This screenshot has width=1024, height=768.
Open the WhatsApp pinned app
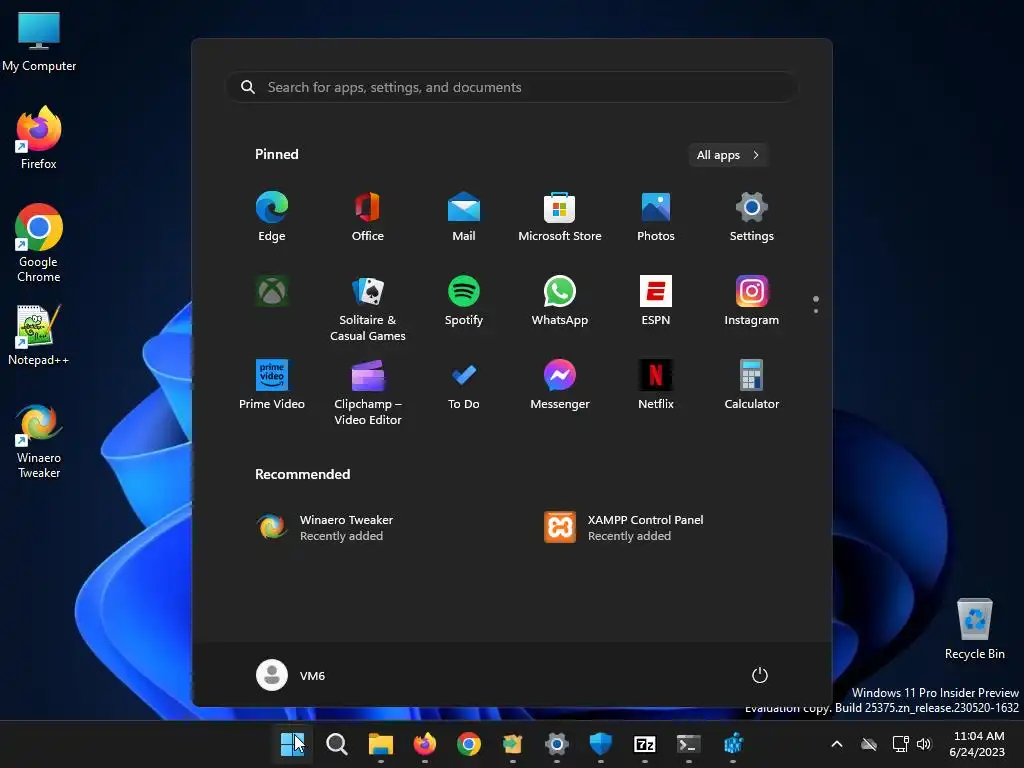pyautogui.click(x=560, y=301)
